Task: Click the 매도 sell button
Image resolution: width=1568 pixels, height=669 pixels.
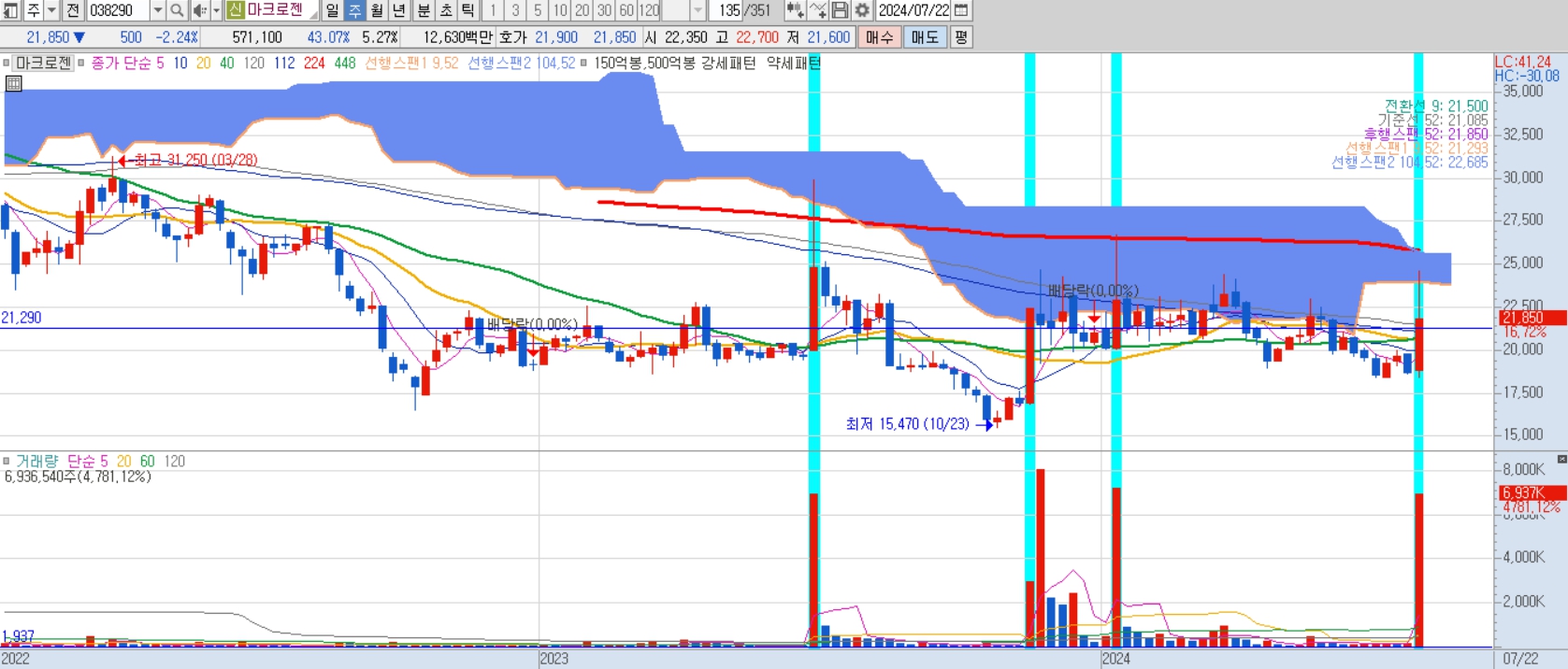Action: tap(925, 37)
